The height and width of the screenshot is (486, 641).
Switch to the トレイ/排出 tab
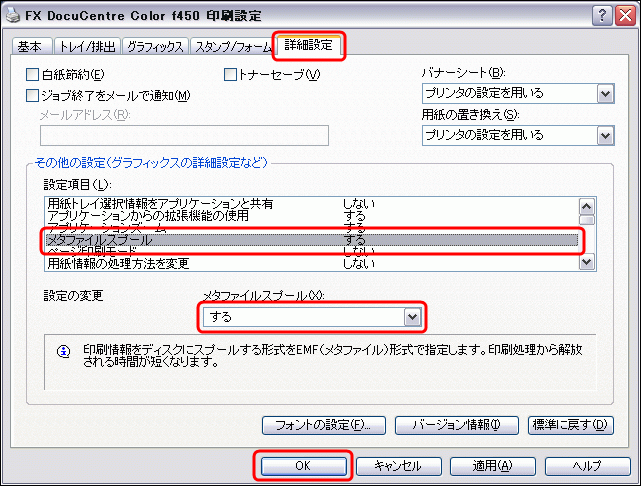point(87,46)
